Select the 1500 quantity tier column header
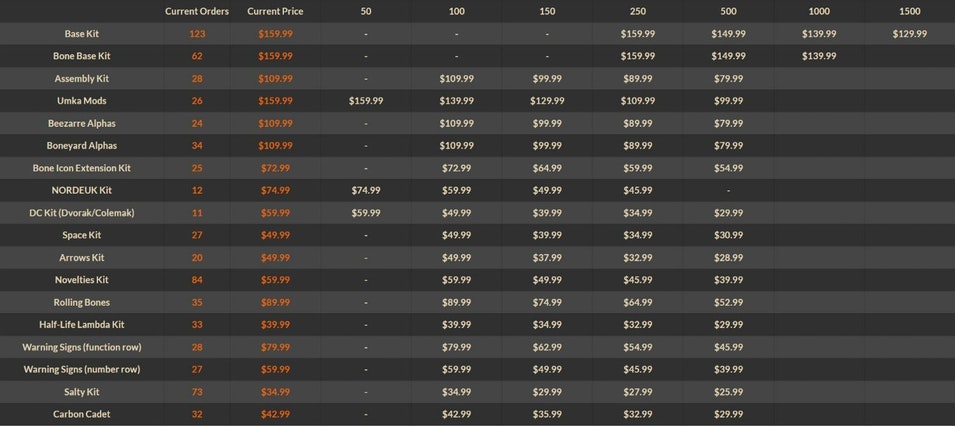The image size is (955, 426). click(x=909, y=11)
